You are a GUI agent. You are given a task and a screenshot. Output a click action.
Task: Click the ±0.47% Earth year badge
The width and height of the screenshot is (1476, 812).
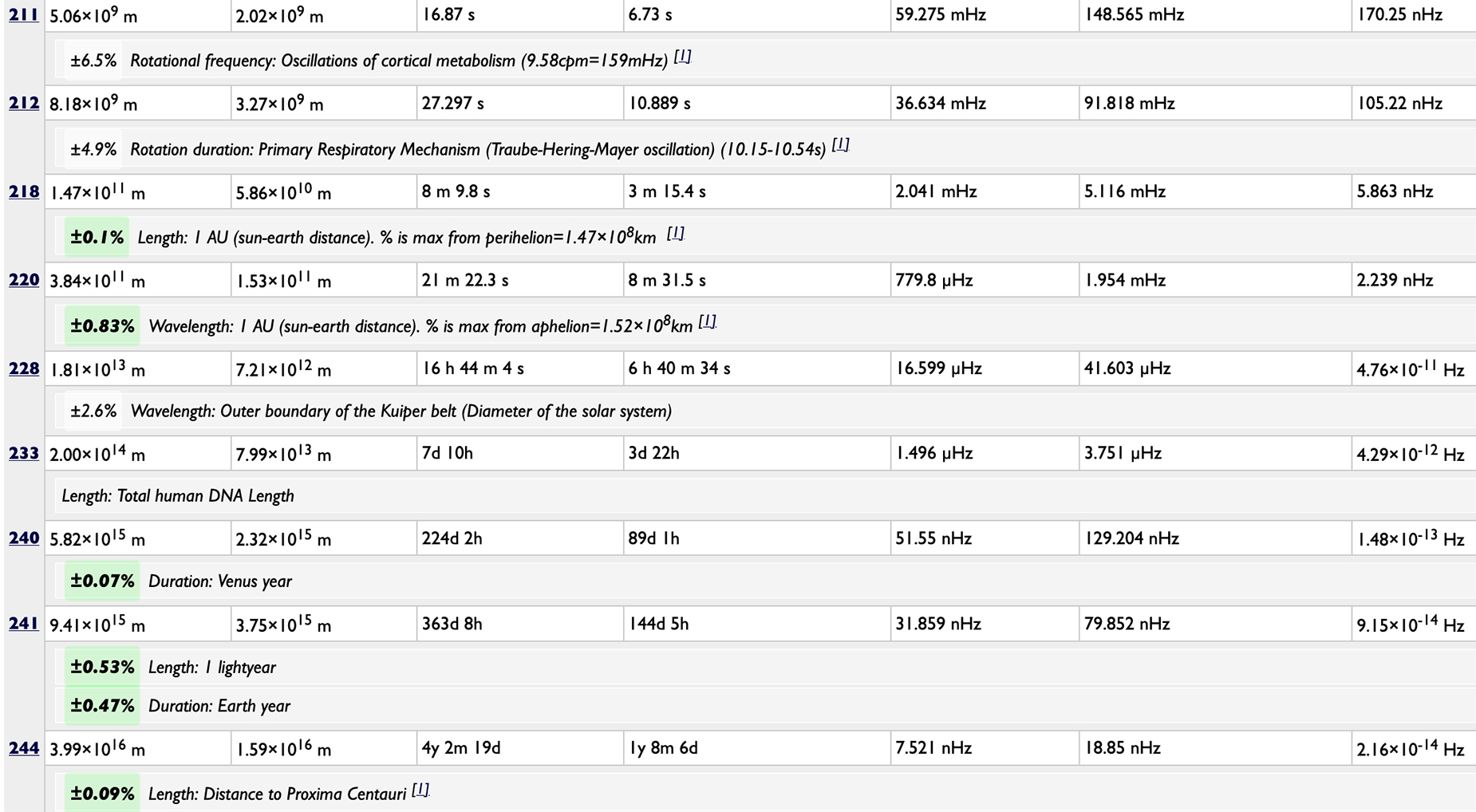[102, 706]
